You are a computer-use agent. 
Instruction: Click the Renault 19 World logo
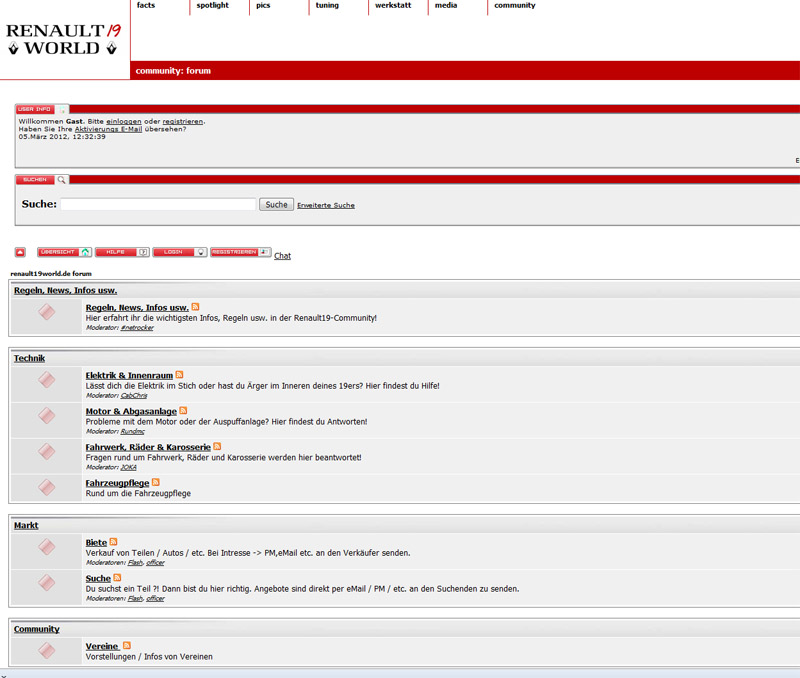64,39
